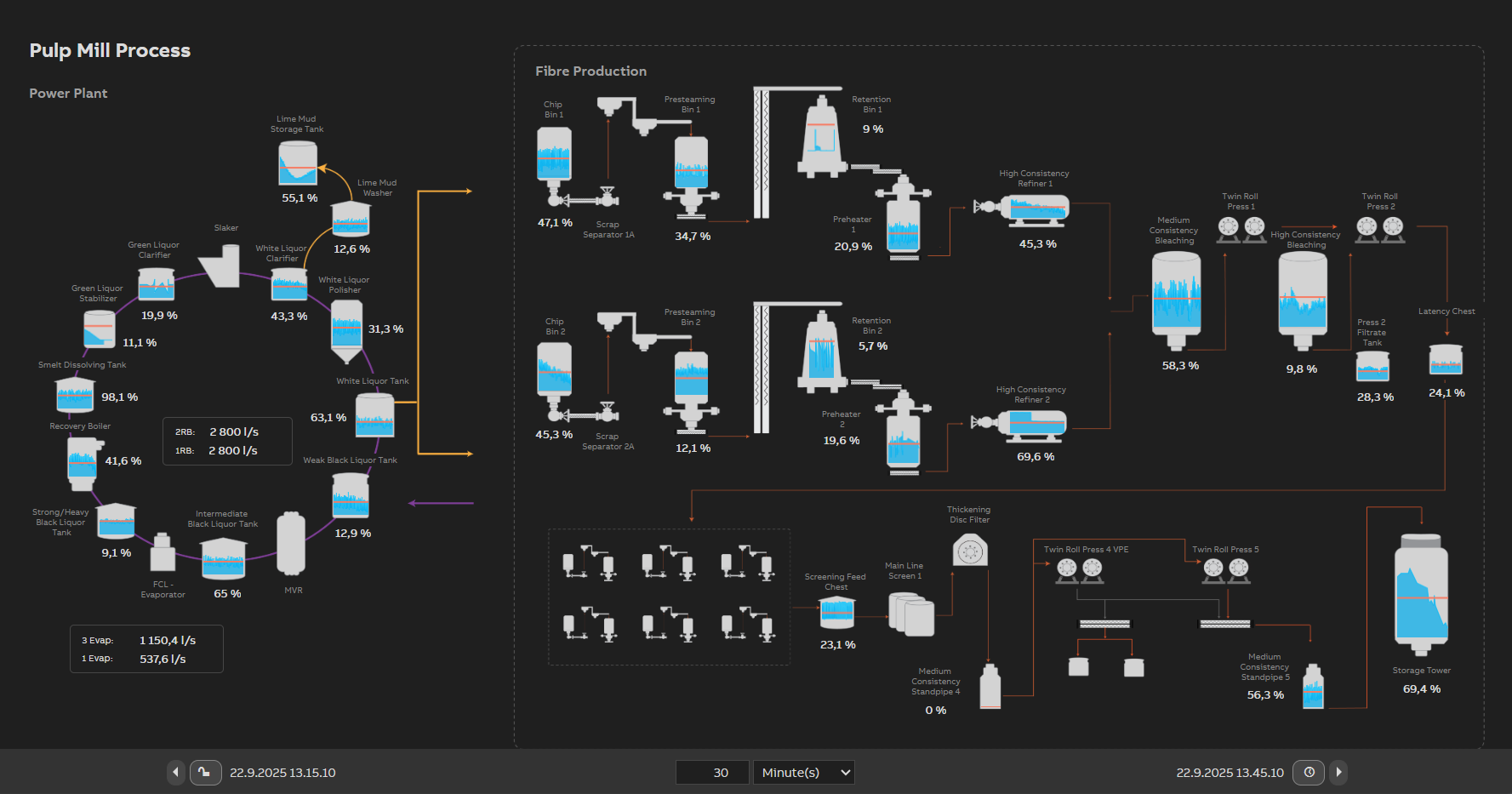This screenshot has height=794, width=1512.
Task: Select the Main Line Screen 1 icon
Action: tap(911, 614)
